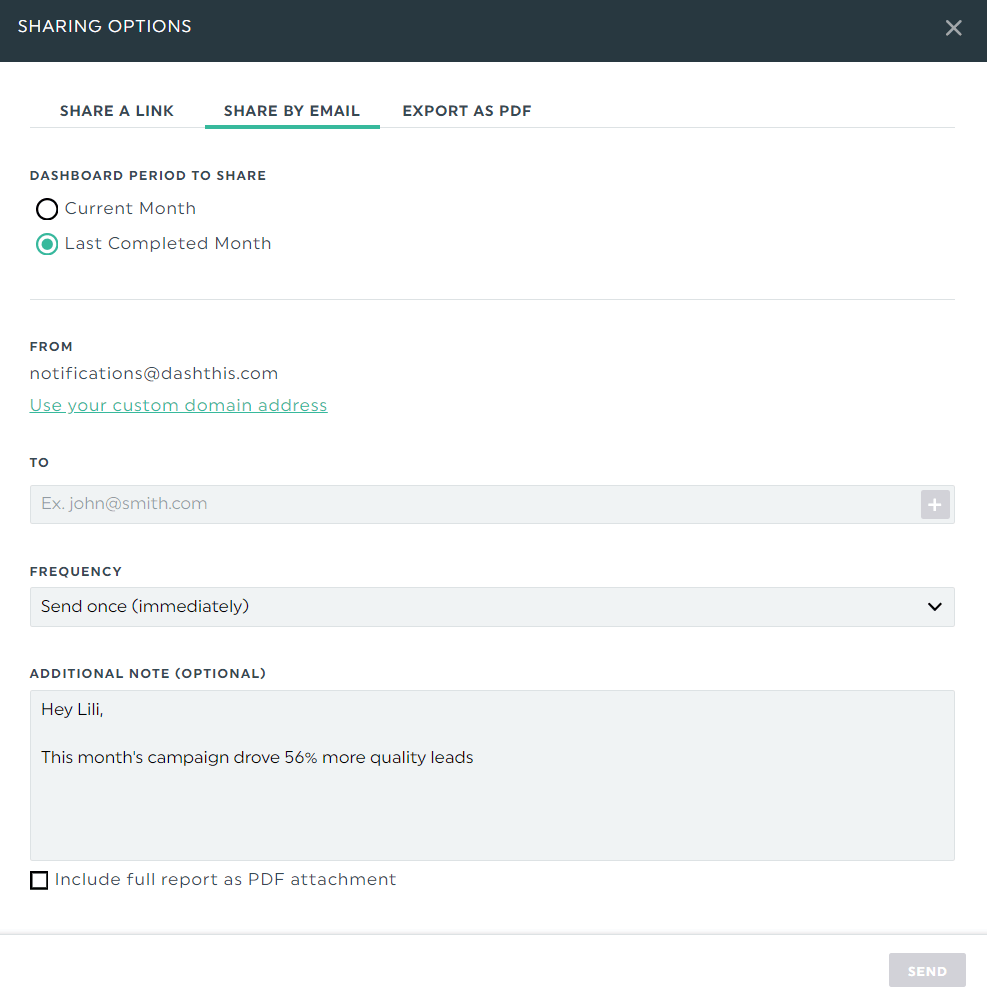Screen dimensions: 987x996
Task: Close the Sharing Options dialog
Action: 953,28
